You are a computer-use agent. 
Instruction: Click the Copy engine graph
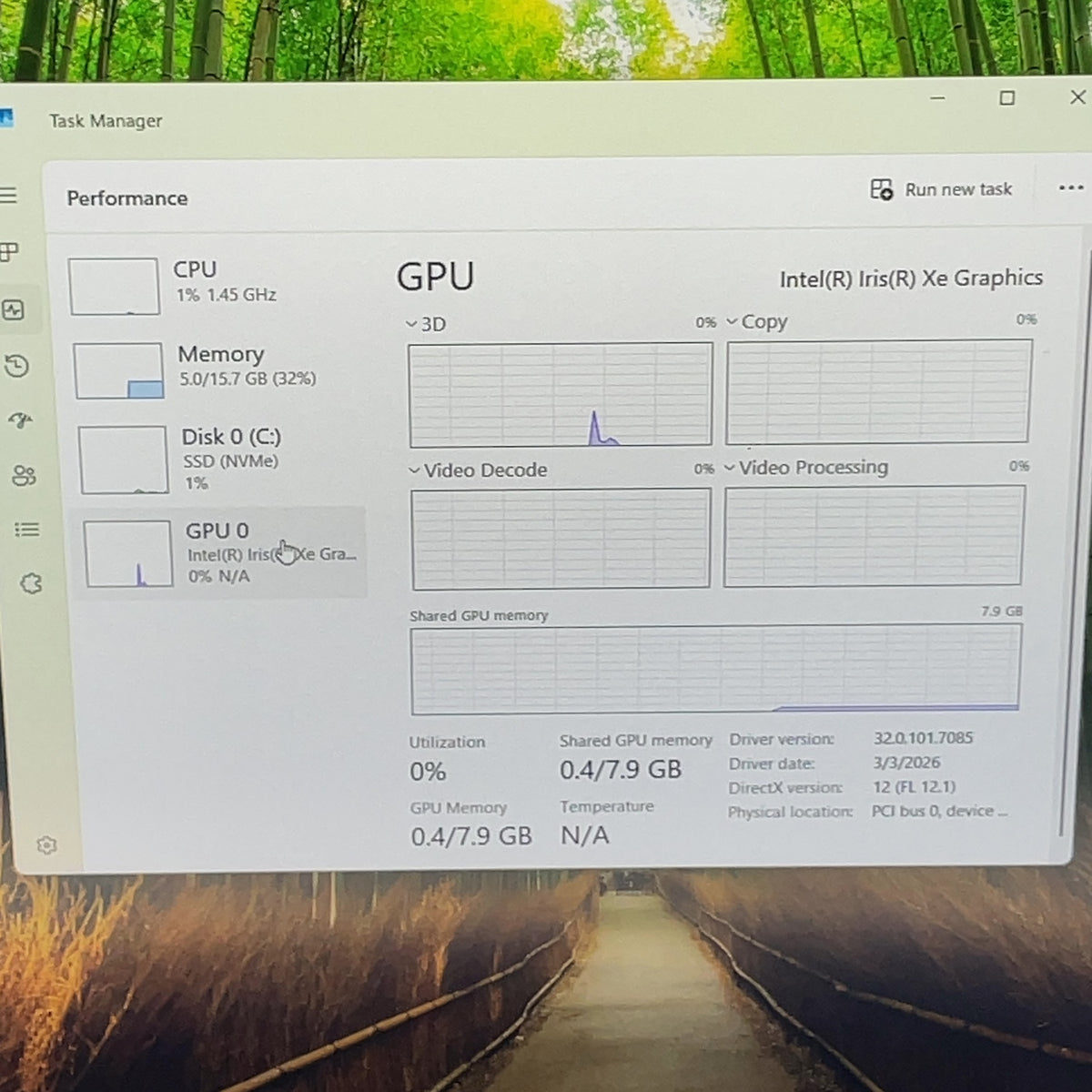[879, 391]
